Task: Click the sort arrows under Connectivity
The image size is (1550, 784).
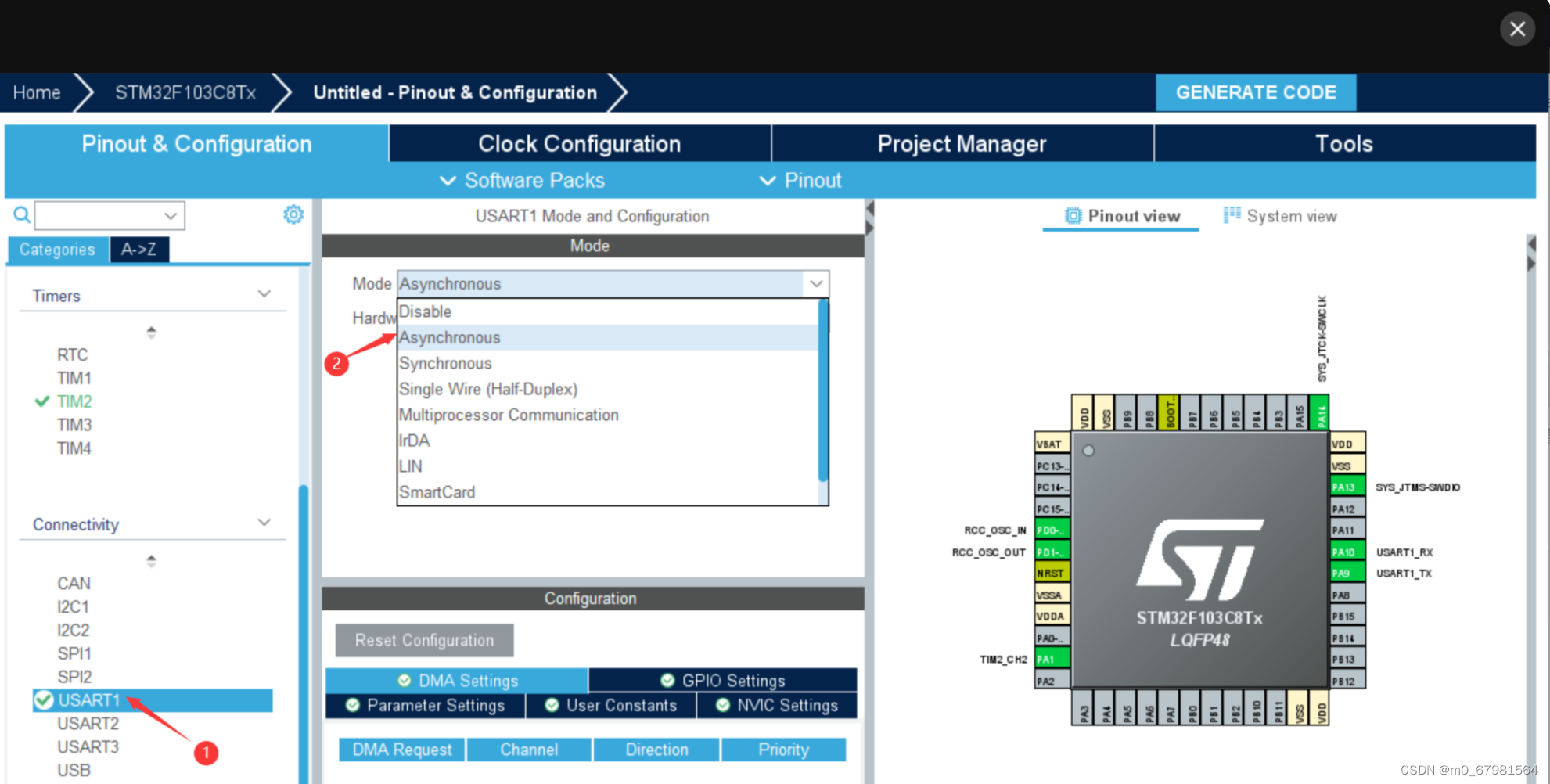Action: click(151, 560)
